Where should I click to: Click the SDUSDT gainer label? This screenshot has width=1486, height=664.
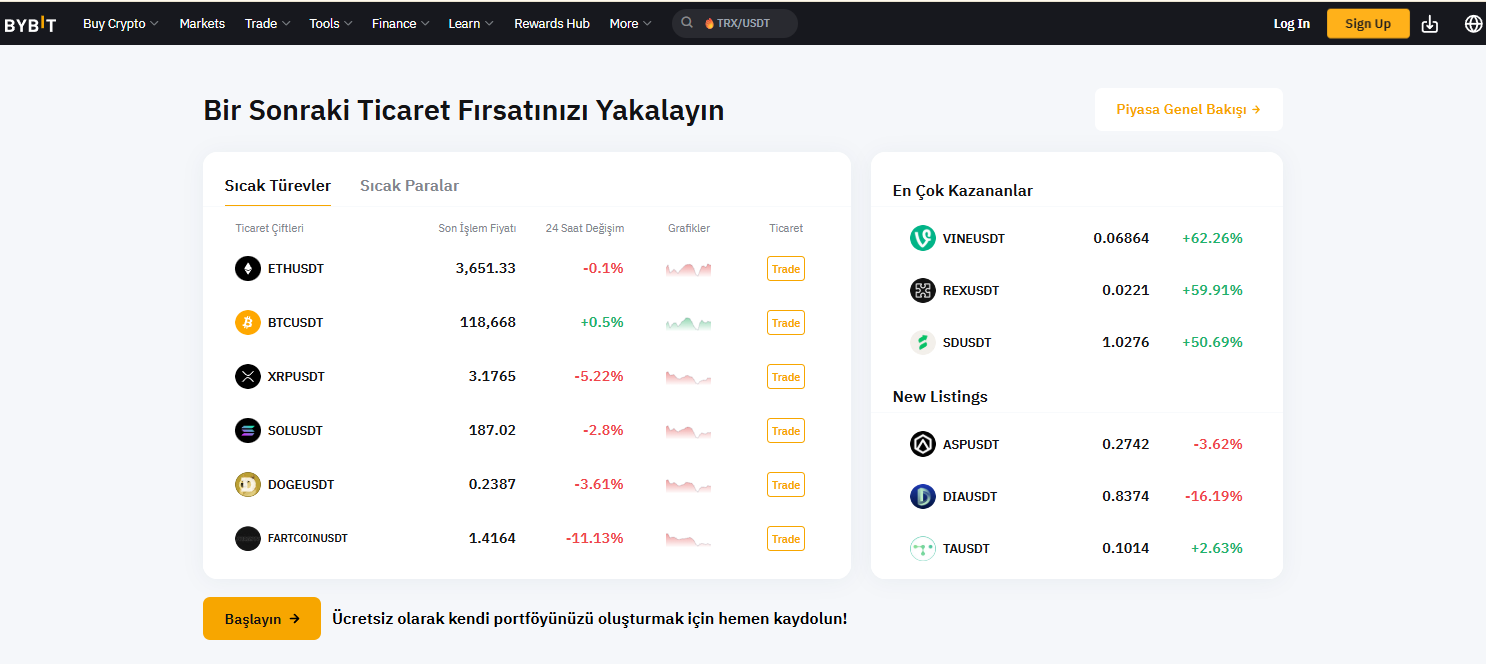[967, 342]
